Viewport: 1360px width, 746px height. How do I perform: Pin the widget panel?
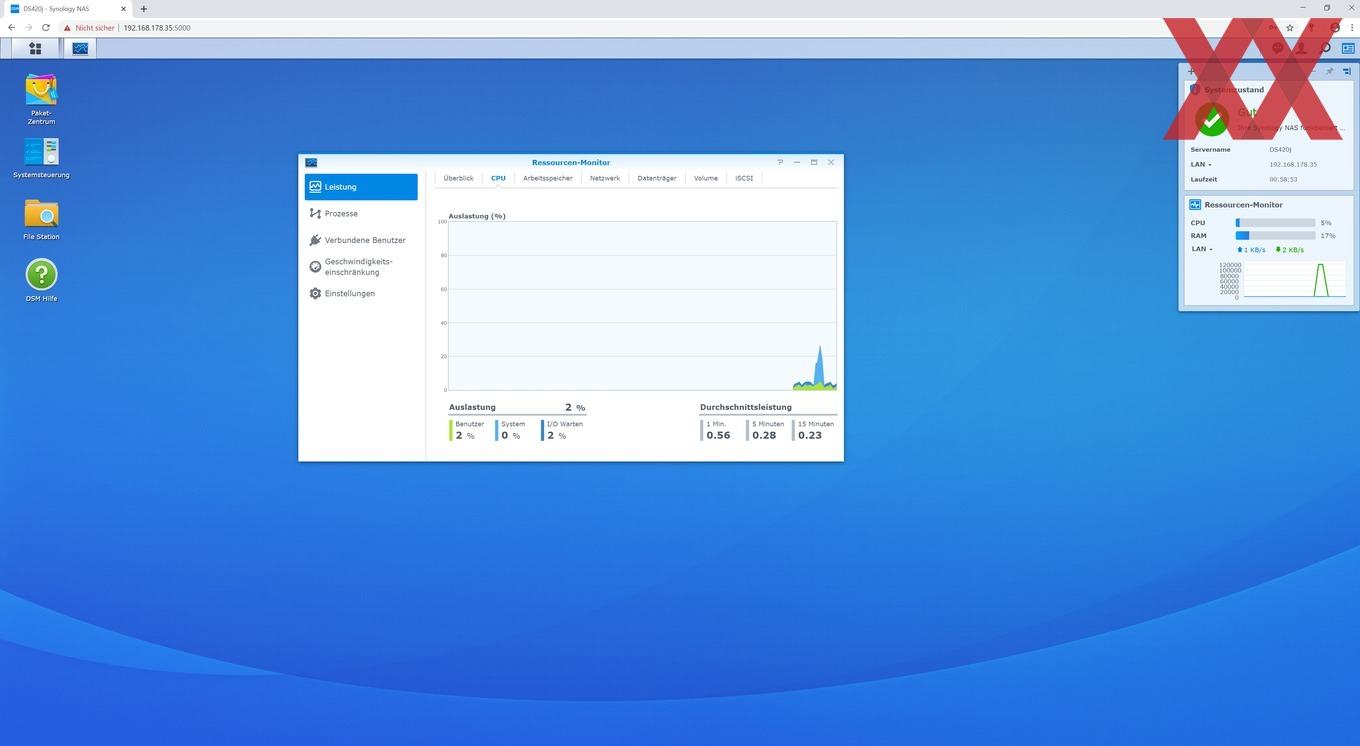point(1329,71)
